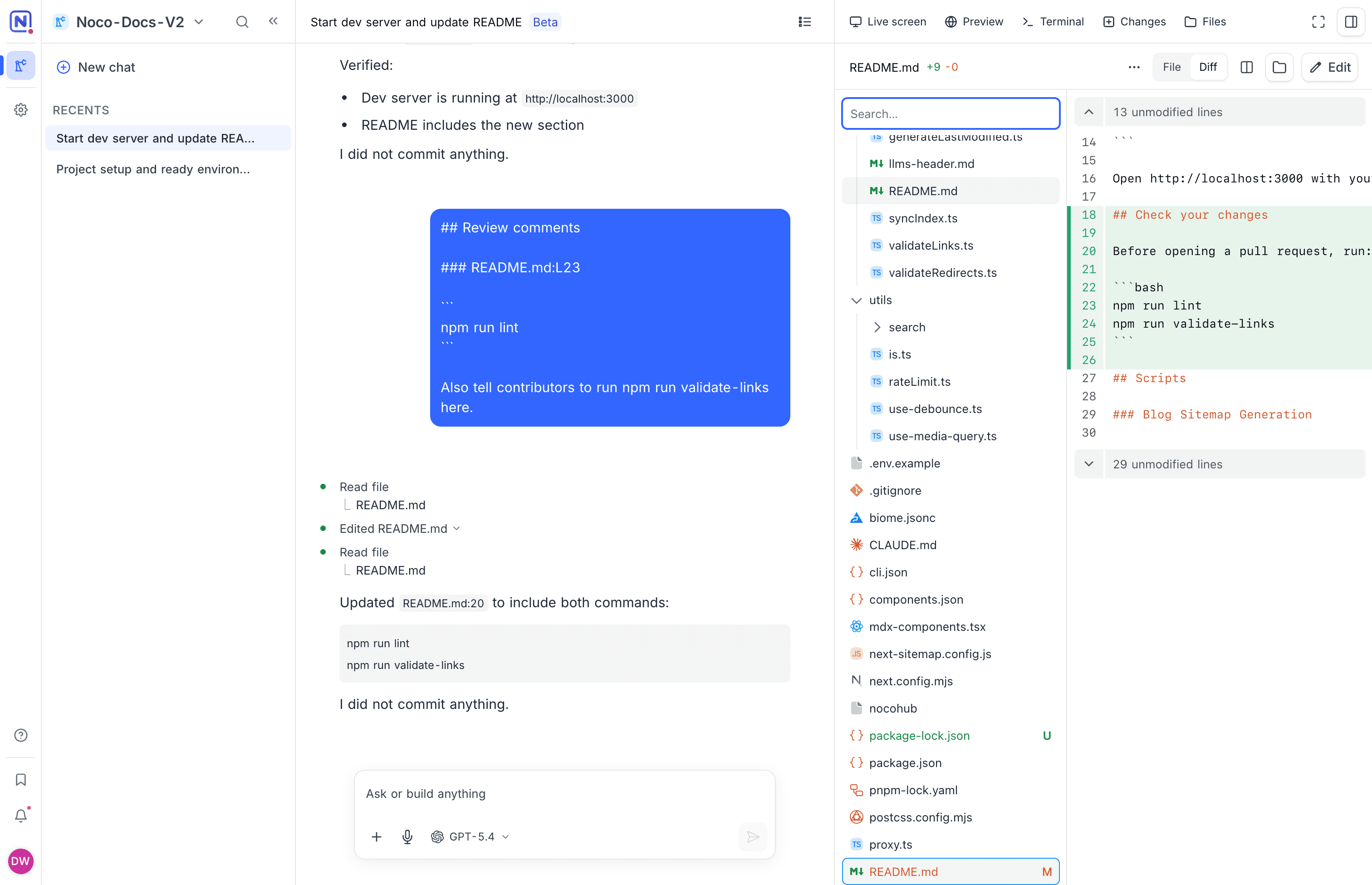
Task: Collapse the utils folder
Action: tap(856, 300)
